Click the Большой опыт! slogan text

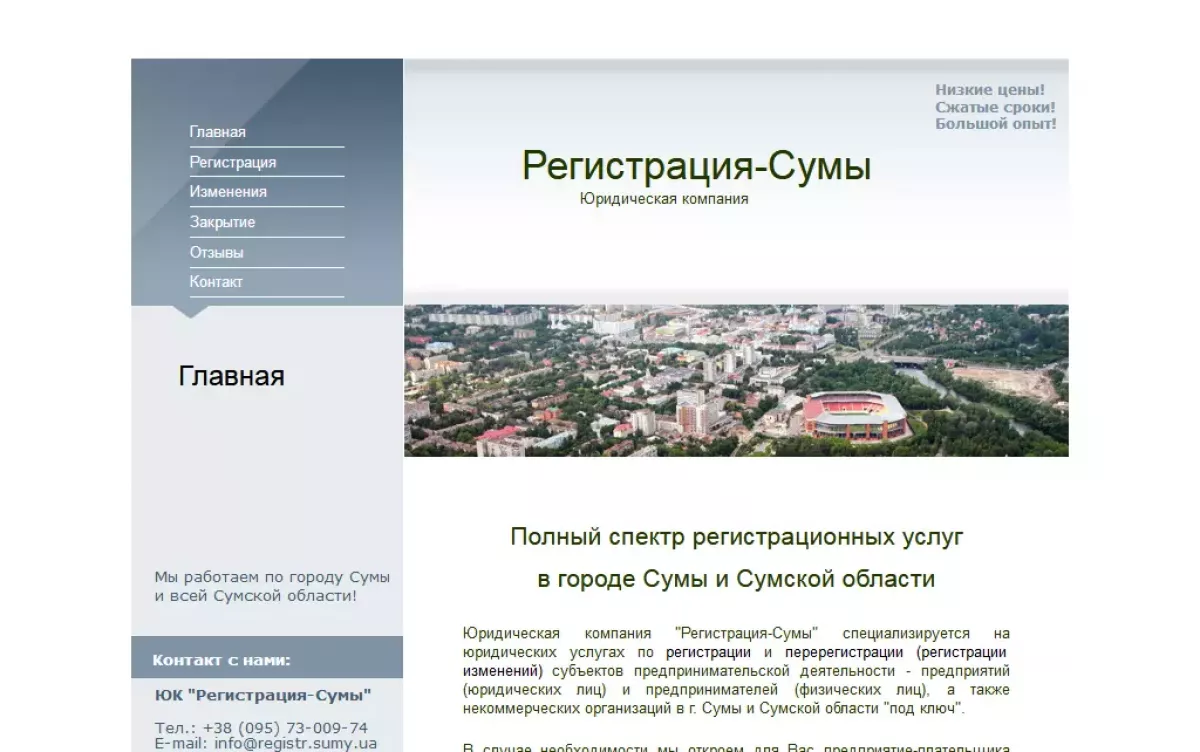pos(996,124)
